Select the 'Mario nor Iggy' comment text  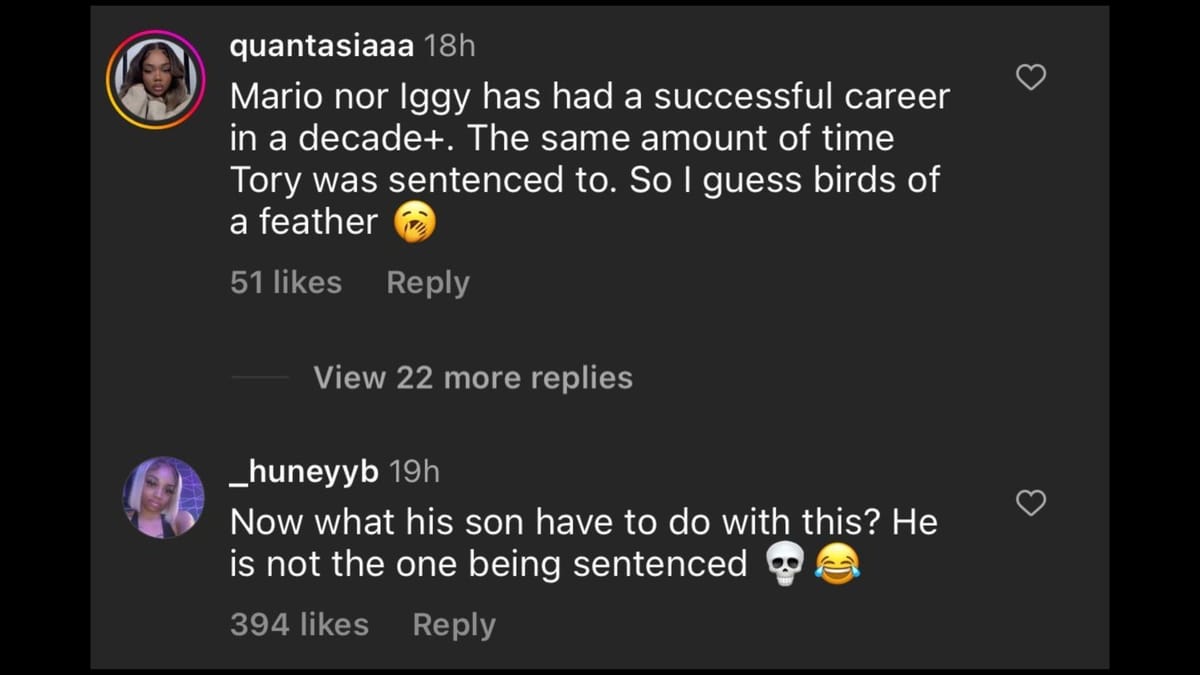point(589,98)
